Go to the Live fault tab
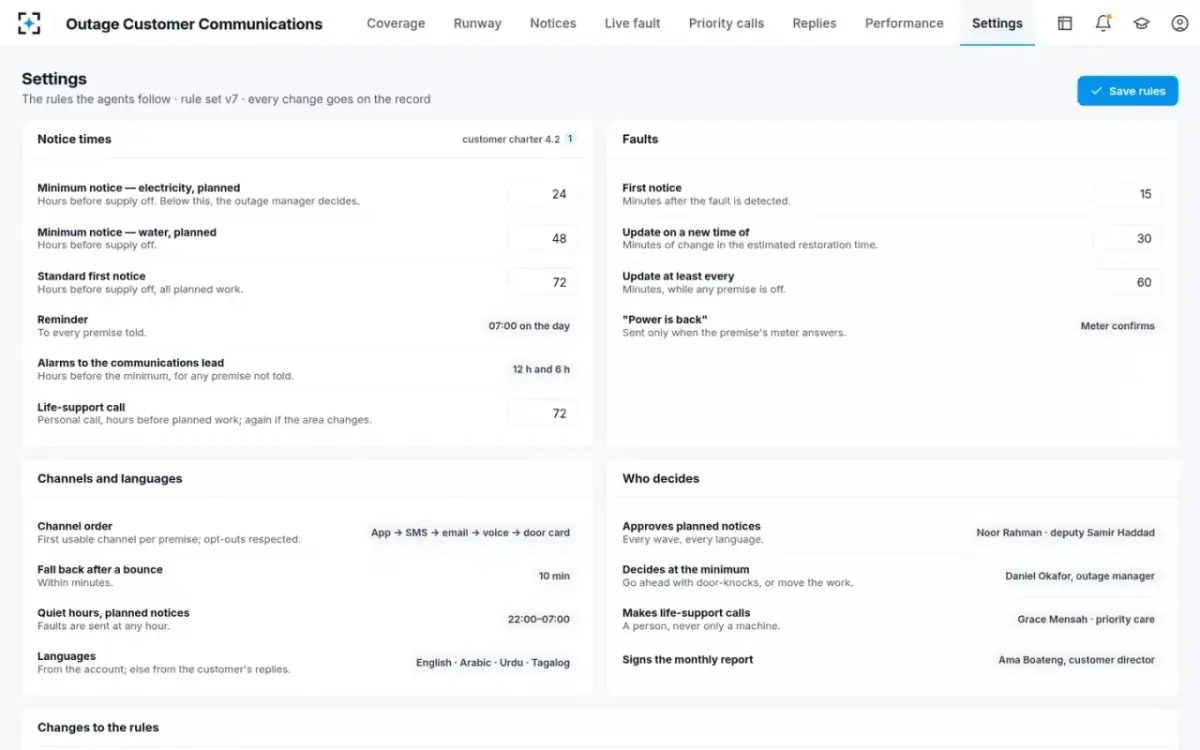The image size is (1200, 750). click(633, 23)
